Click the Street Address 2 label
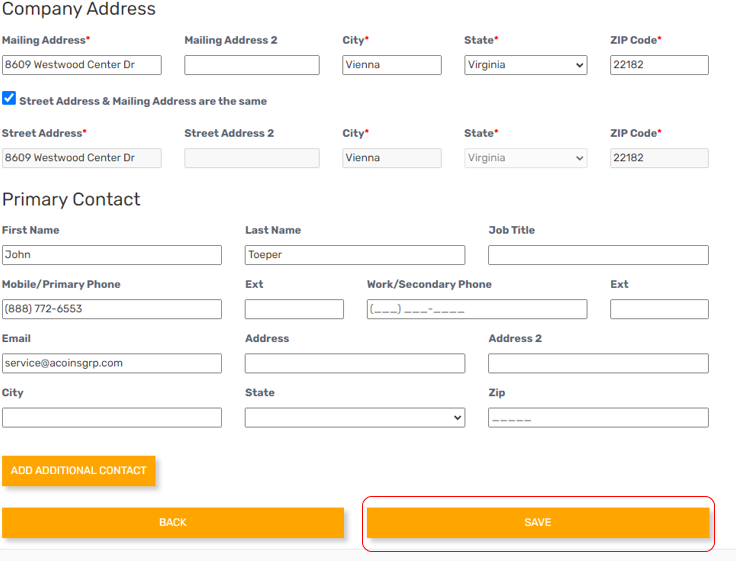The width and height of the screenshot is (736, 577). [x=229, y=133]
